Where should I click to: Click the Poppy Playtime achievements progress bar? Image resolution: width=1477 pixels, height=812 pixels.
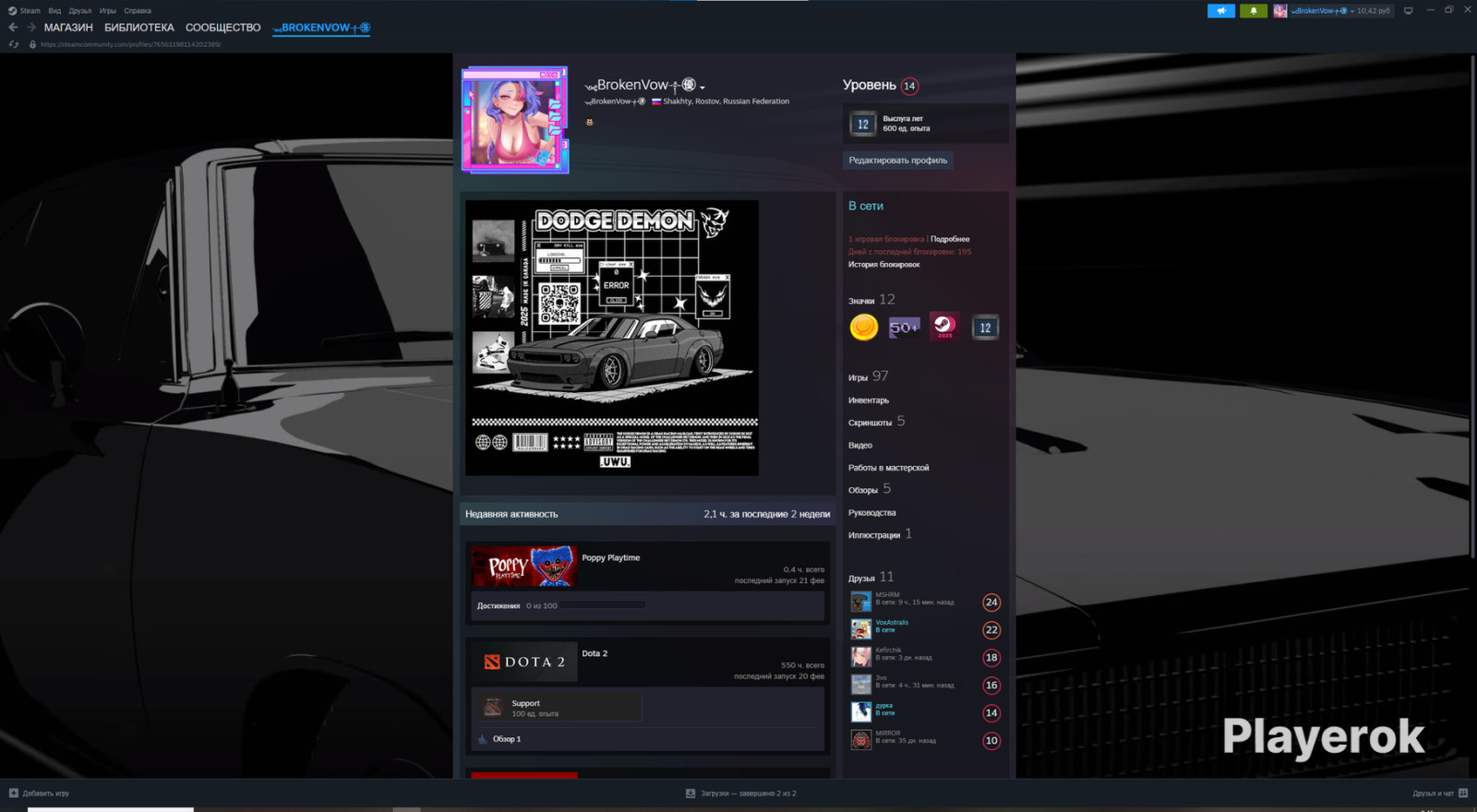pos(603,606)
